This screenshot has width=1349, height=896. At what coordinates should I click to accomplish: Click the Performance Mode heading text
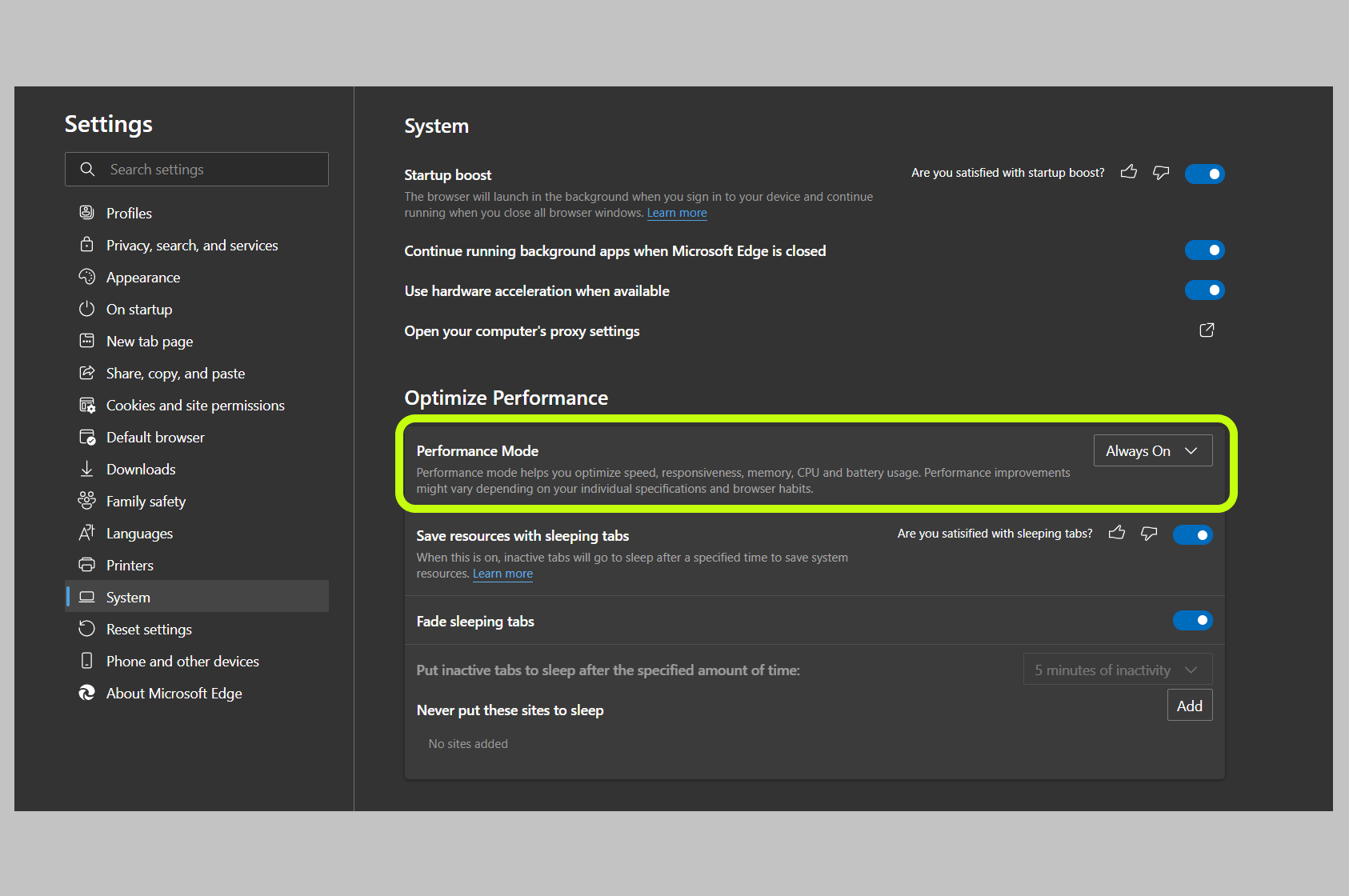[x=478, y=451]
